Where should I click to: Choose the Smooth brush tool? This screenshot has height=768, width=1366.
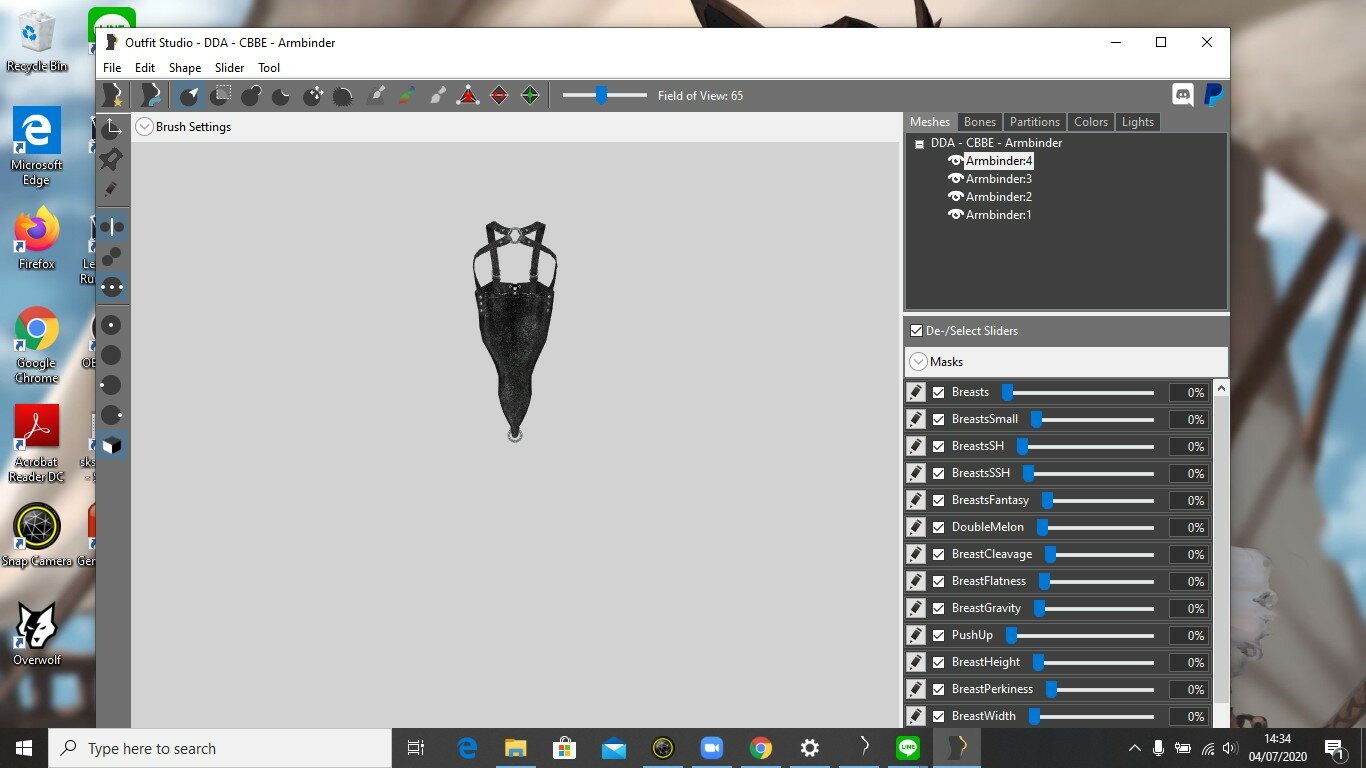[343, 96]
